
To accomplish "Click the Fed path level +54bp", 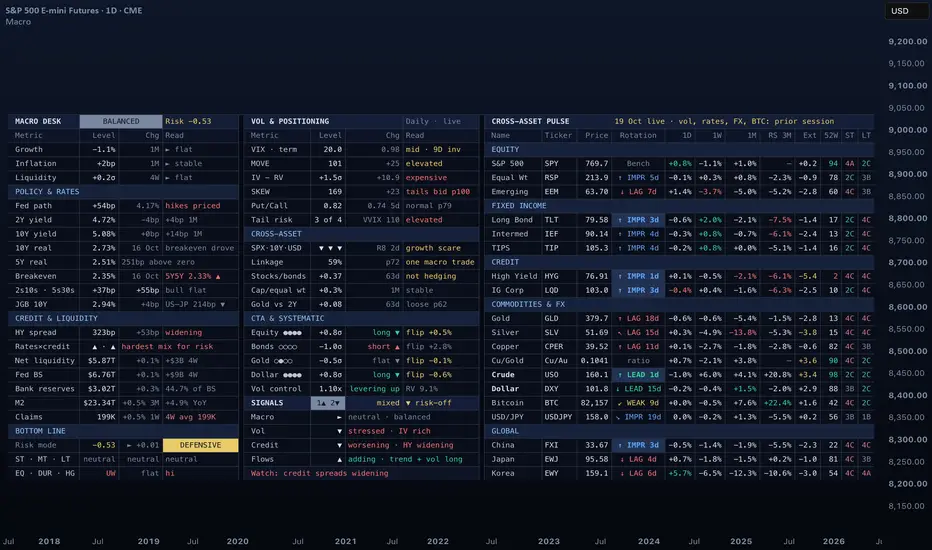I will (104, 206).
